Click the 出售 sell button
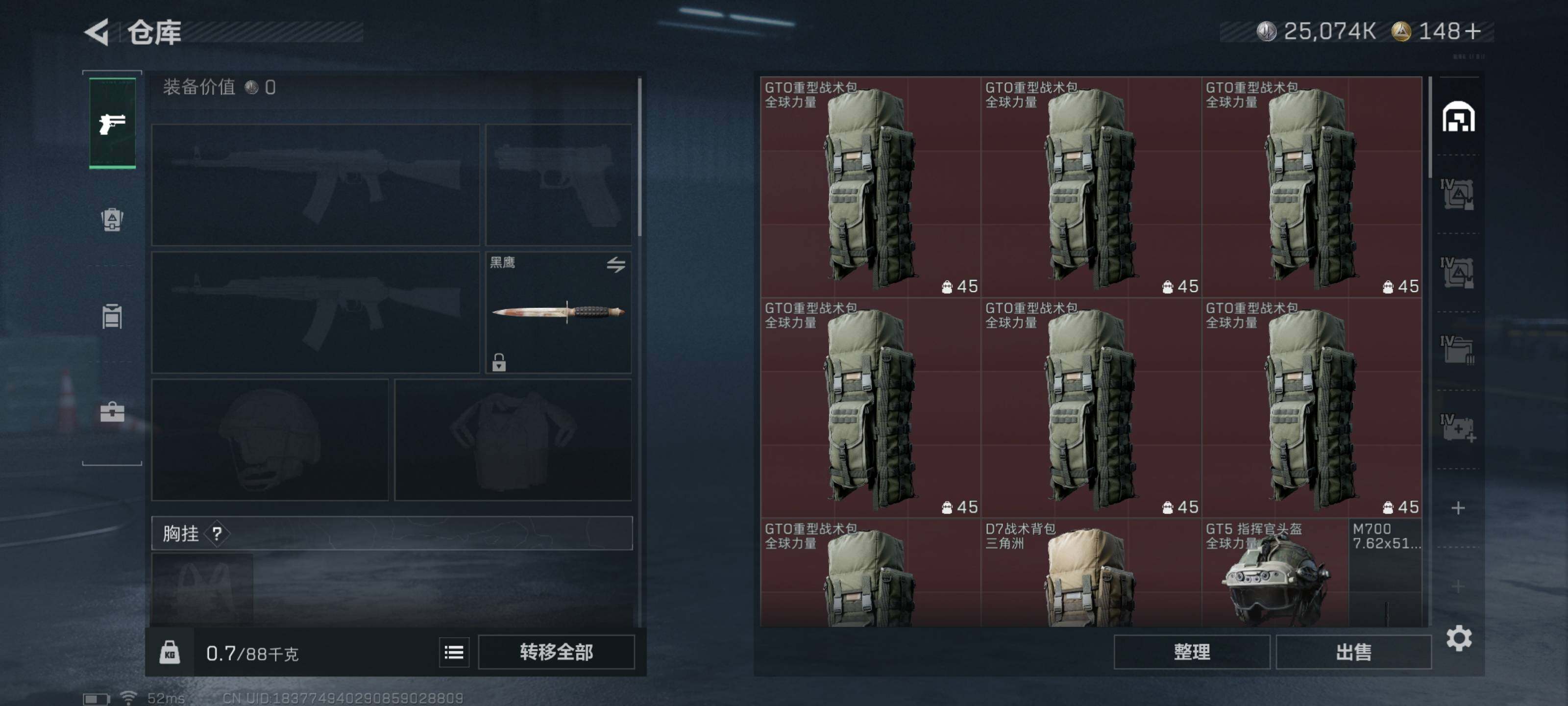The image size is (1568, 706). (1353, 653)
